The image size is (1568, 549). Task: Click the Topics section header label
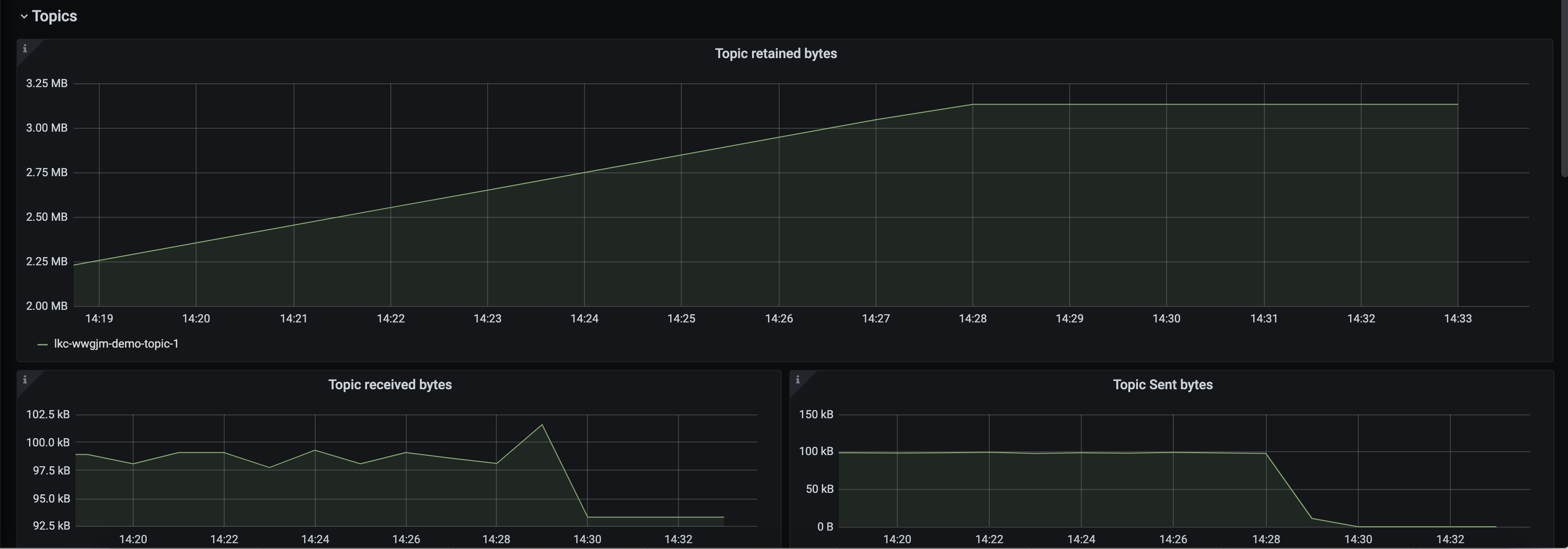point(54,16)
